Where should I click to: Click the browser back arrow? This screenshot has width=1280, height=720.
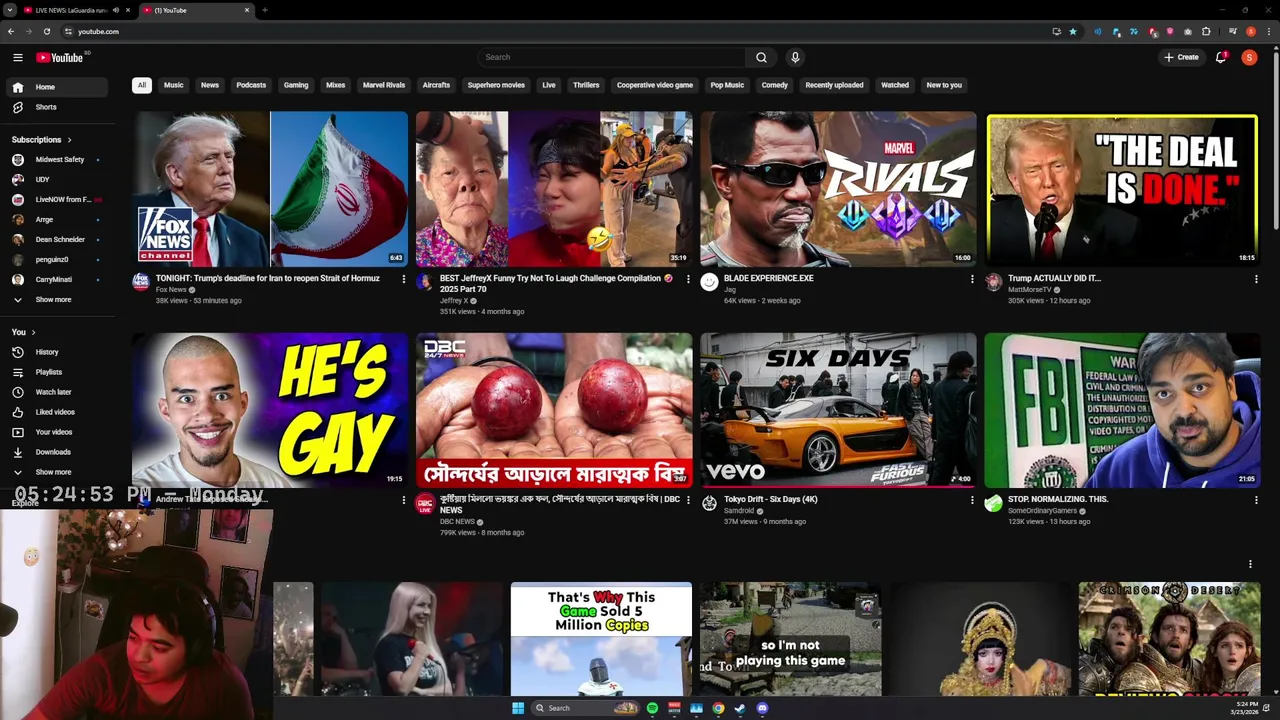pyautogui.click(x=11, y=31)
